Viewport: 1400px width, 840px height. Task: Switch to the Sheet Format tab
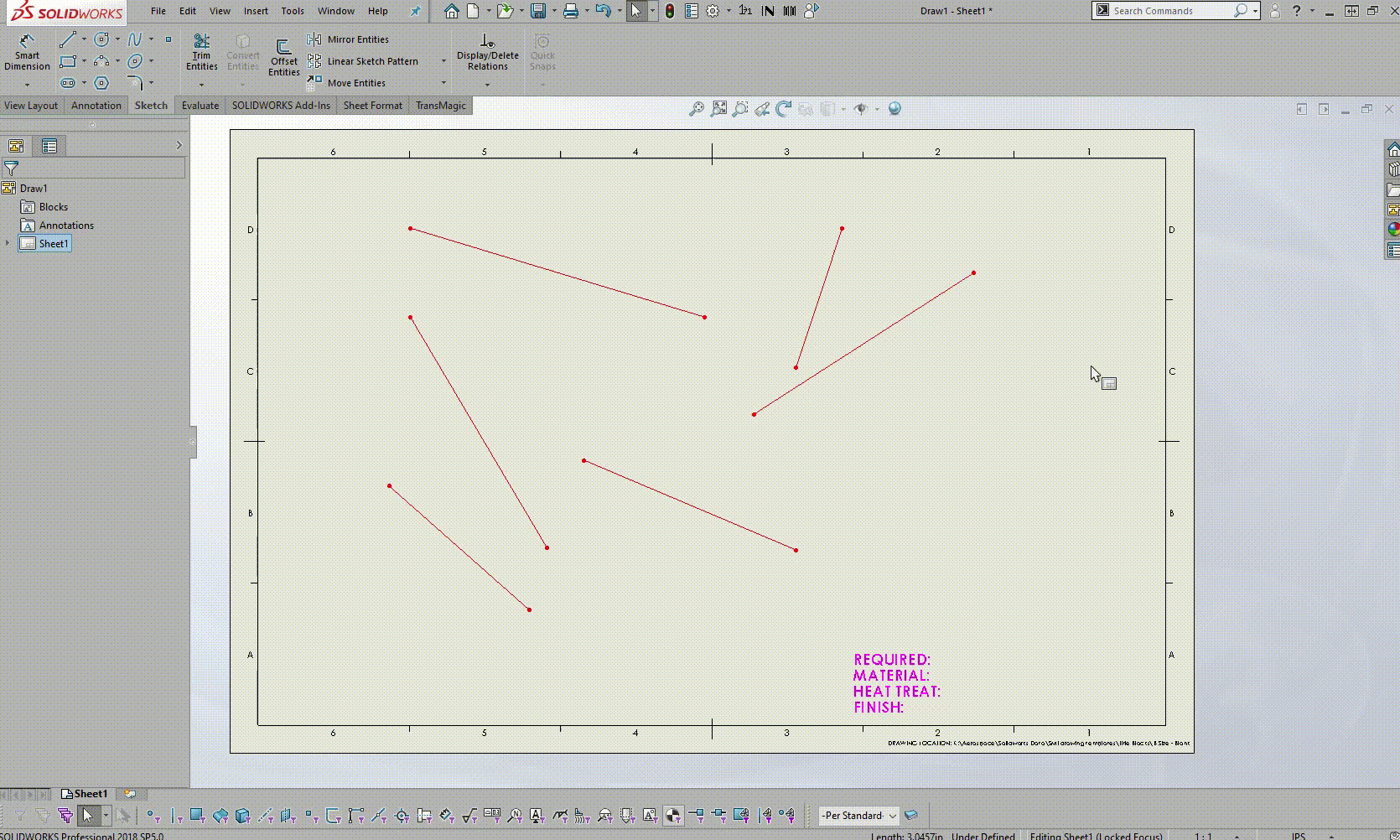pyautogui.click(x=372, y=106)
